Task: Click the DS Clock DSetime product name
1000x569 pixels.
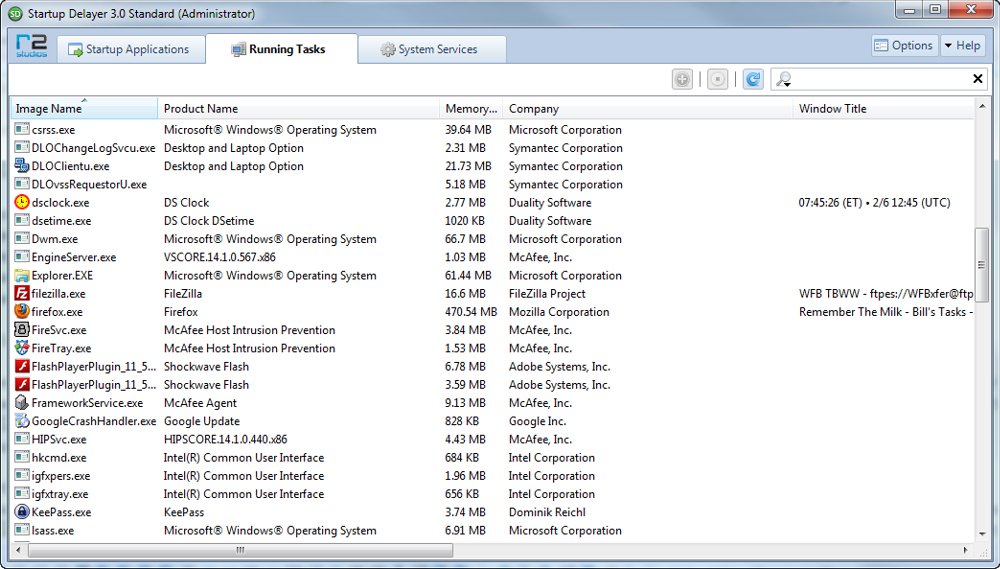Action: [209, 221]
